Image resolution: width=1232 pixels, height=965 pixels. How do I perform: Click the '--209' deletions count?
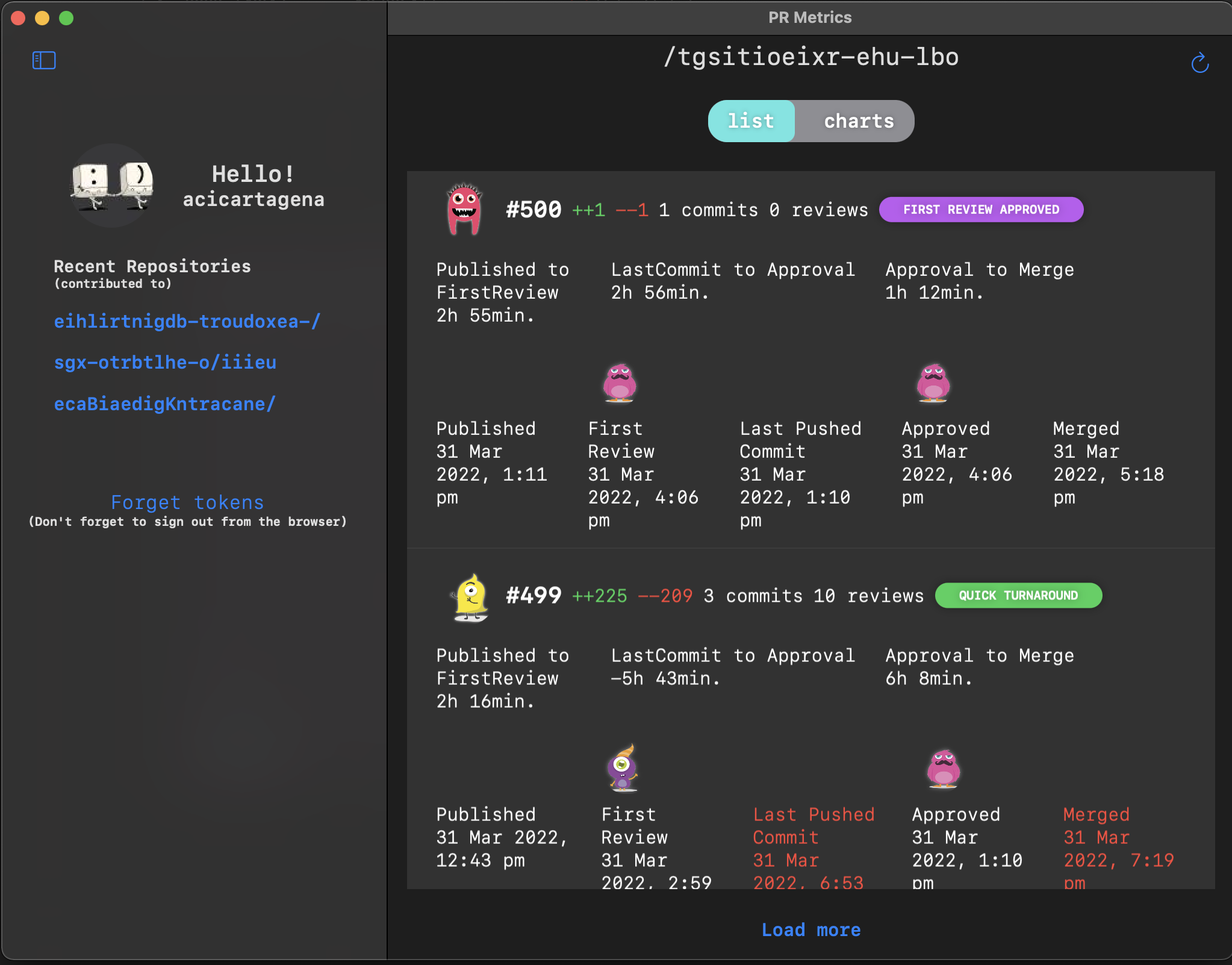pos(665,596)
